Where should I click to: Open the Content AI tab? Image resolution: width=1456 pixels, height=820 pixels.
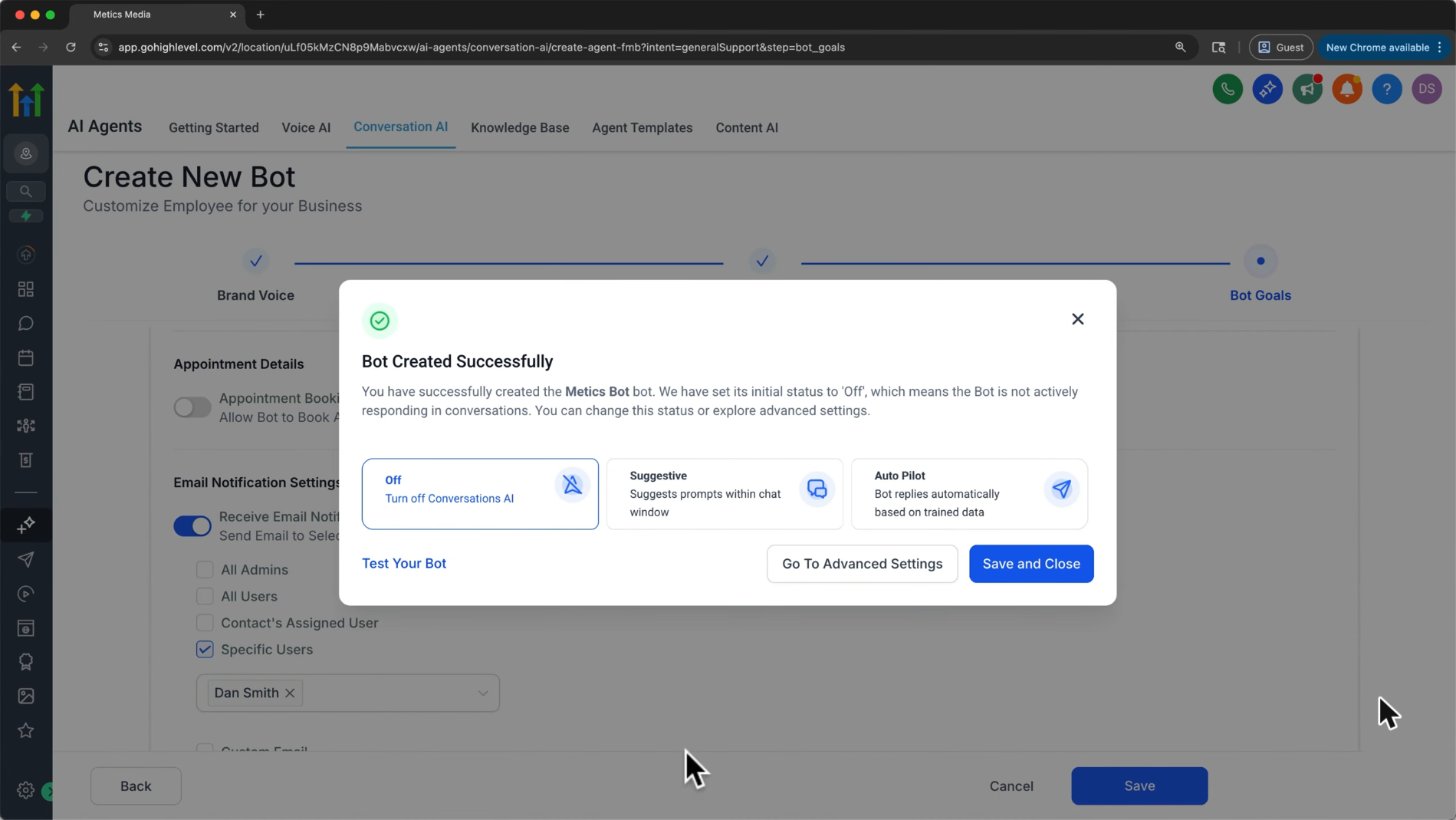click(747, 128)
